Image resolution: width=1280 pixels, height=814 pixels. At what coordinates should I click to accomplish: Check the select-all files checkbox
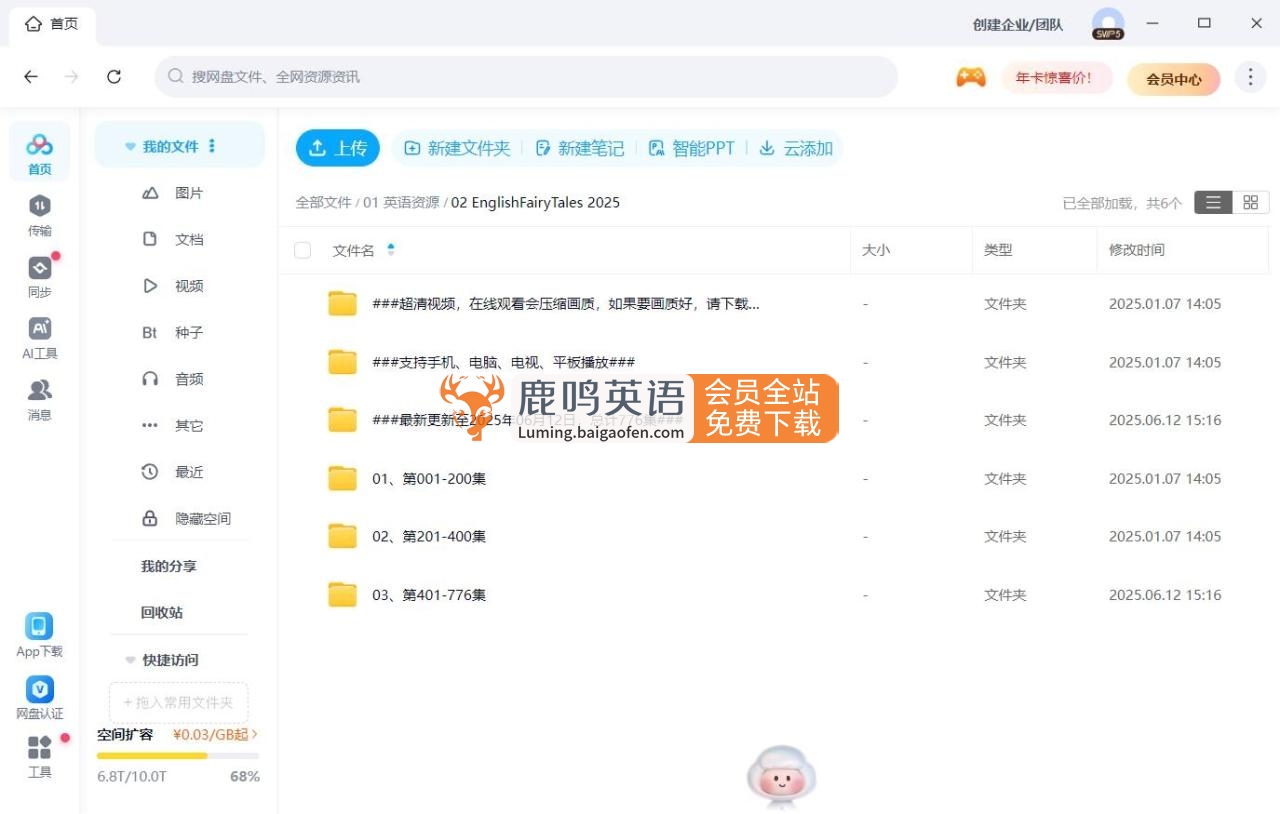pos(301,251)
